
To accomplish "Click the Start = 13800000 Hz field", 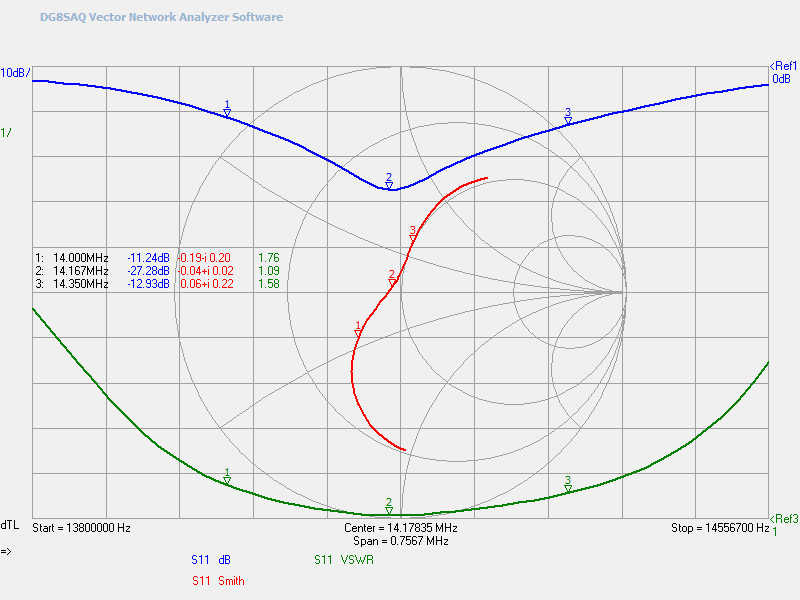I will [81, 527].
